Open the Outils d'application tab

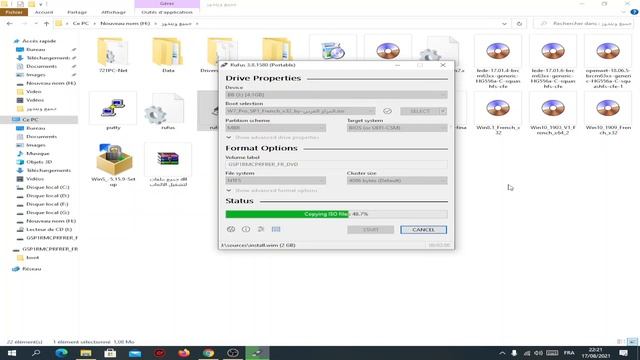click(167, 12)
